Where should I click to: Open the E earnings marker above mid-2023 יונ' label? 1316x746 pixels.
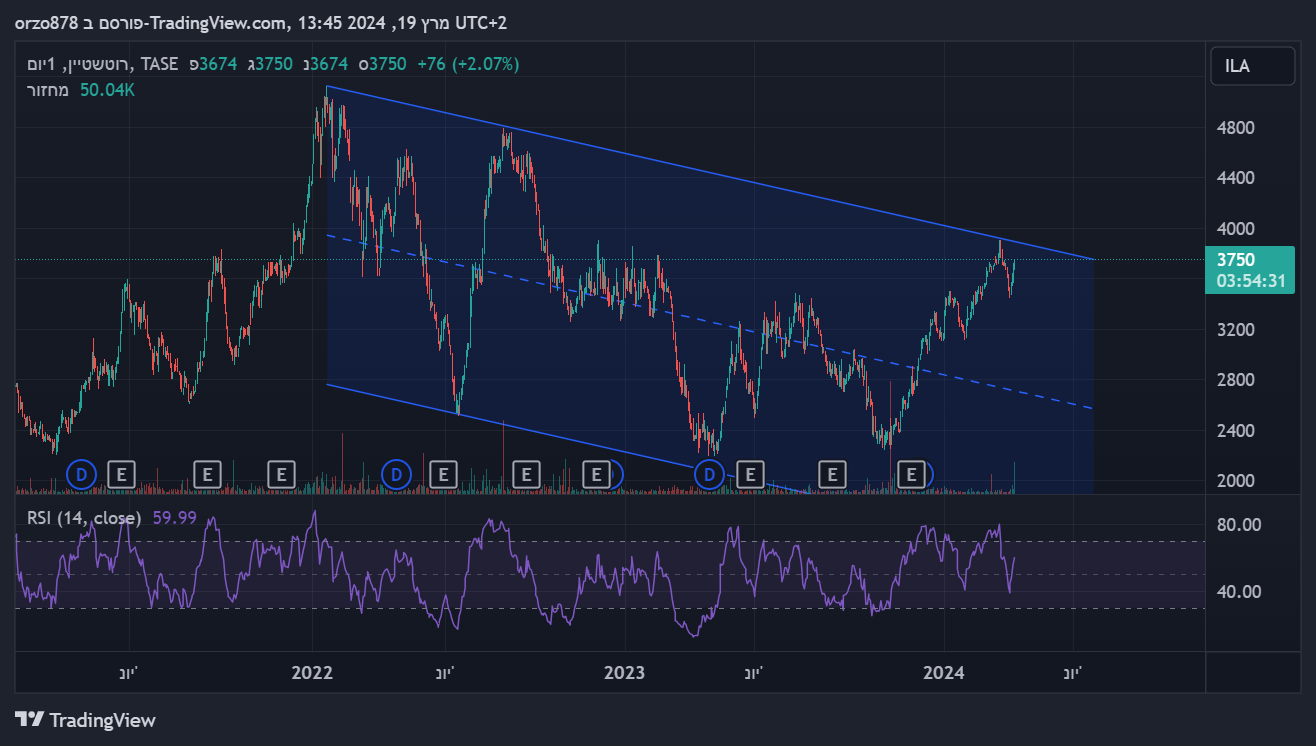point(749,474)
